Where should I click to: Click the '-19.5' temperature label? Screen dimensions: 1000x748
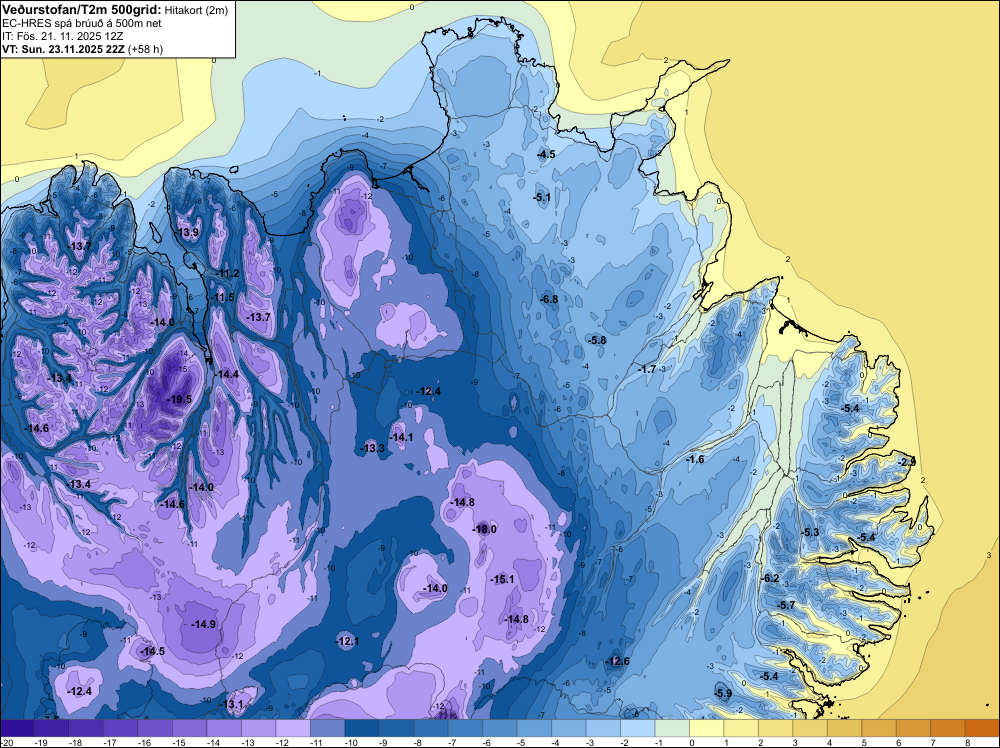(x=179, y=399)
